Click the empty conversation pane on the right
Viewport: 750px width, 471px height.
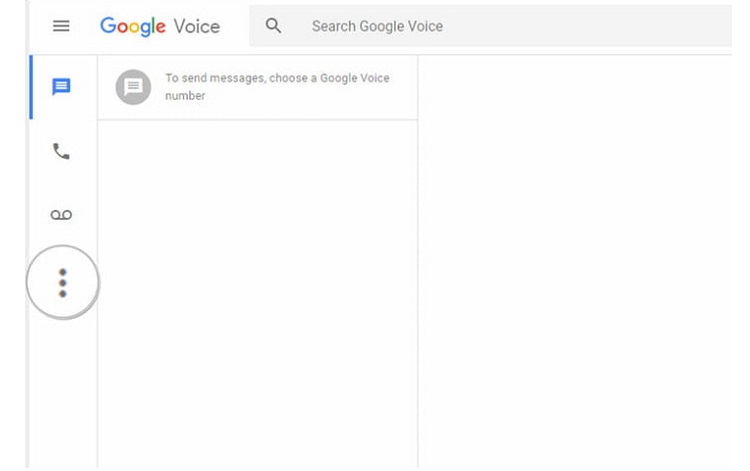pyautogui.click(x=575, y=262)
